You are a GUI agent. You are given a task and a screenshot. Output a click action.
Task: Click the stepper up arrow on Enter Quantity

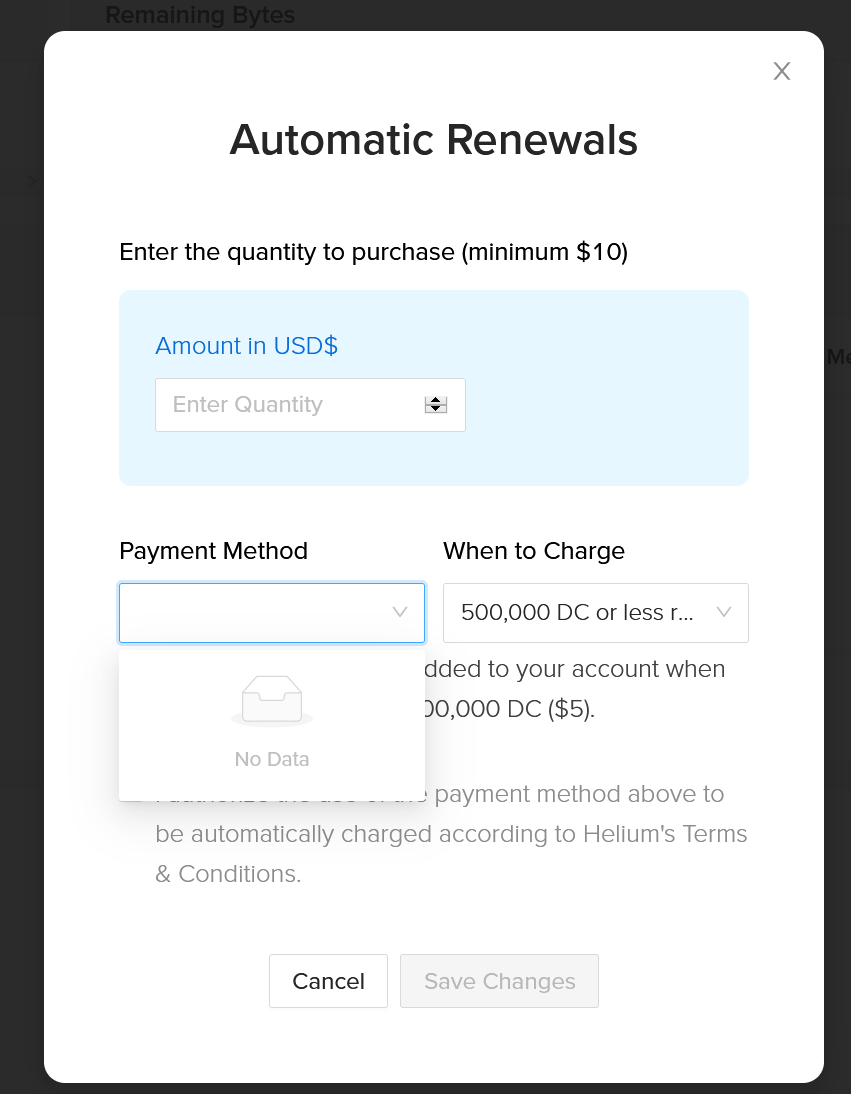(435, 399)
